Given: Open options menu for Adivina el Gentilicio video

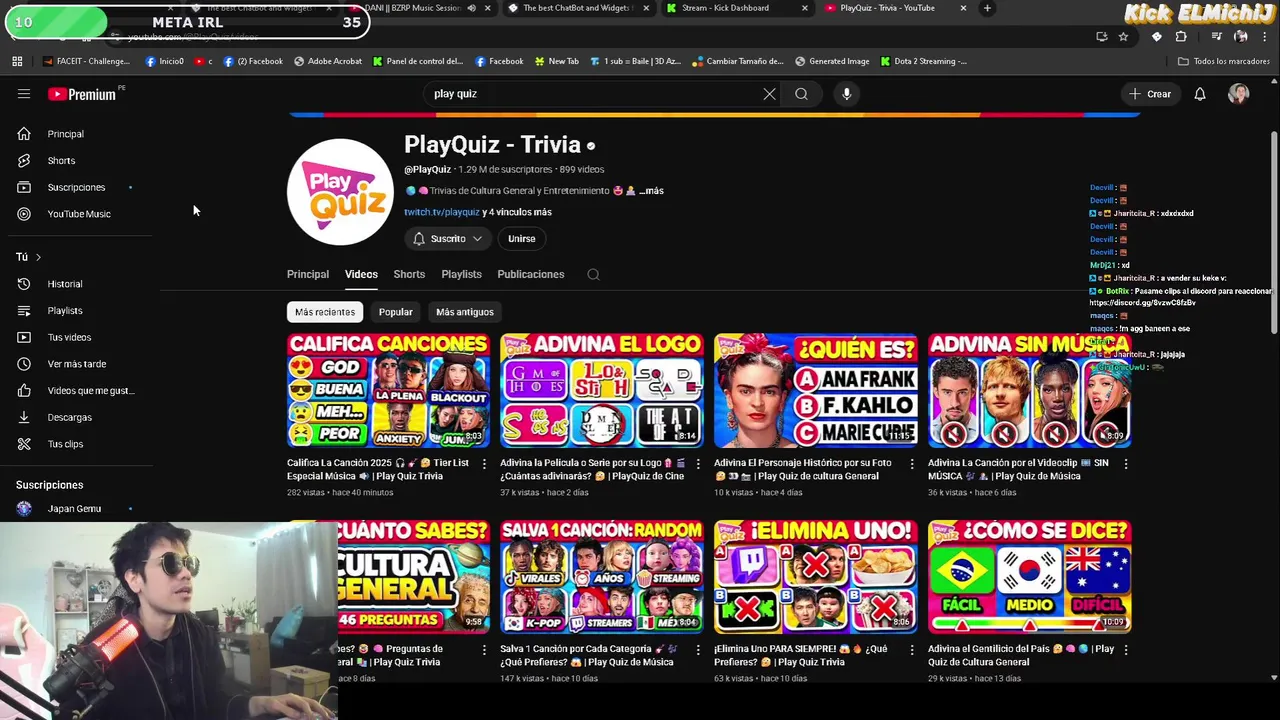Looking at the screenshot, I should [1126, 649].
